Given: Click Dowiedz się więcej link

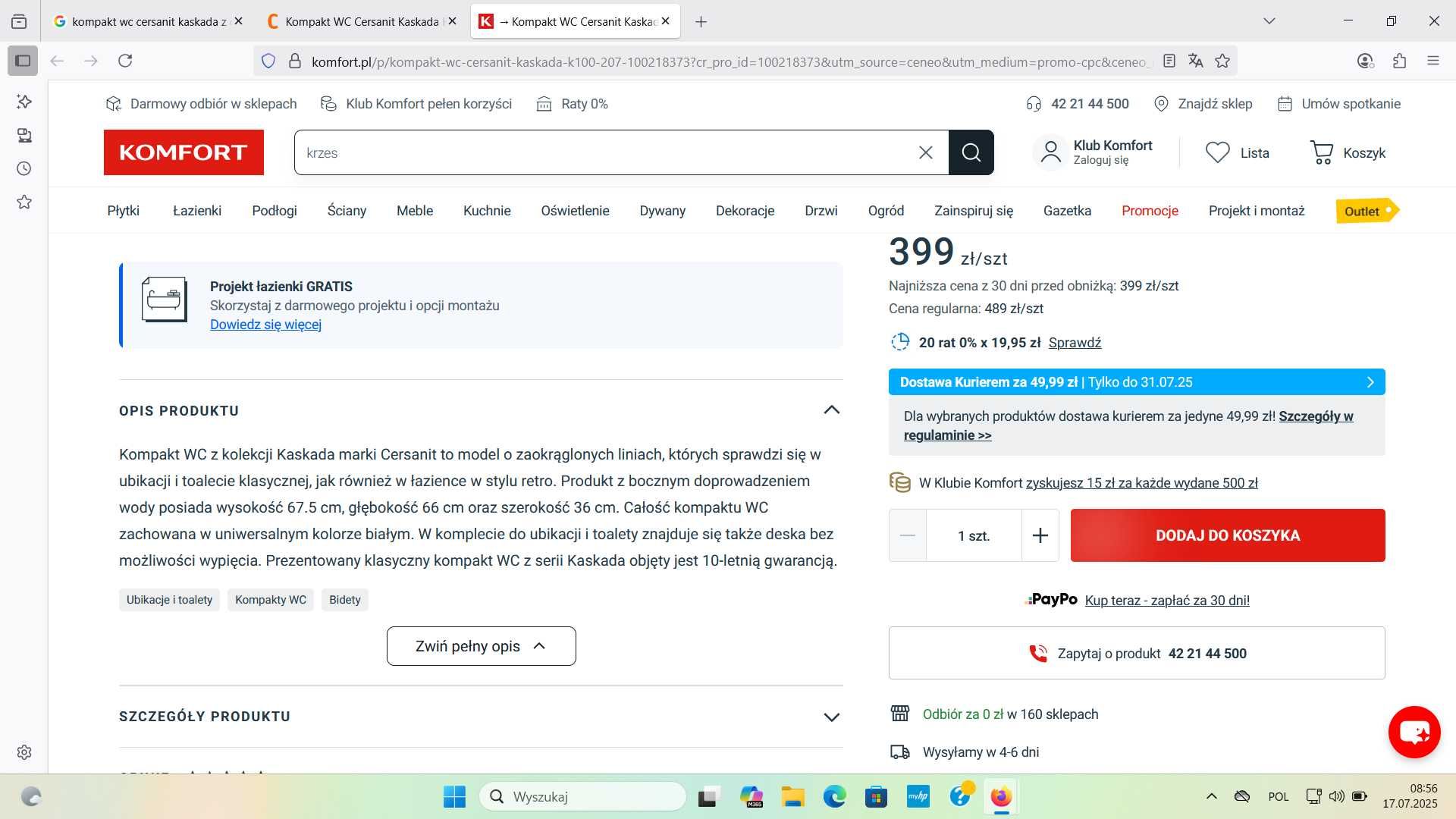Looking at the screenshot, I should click(x=265, y=325).
